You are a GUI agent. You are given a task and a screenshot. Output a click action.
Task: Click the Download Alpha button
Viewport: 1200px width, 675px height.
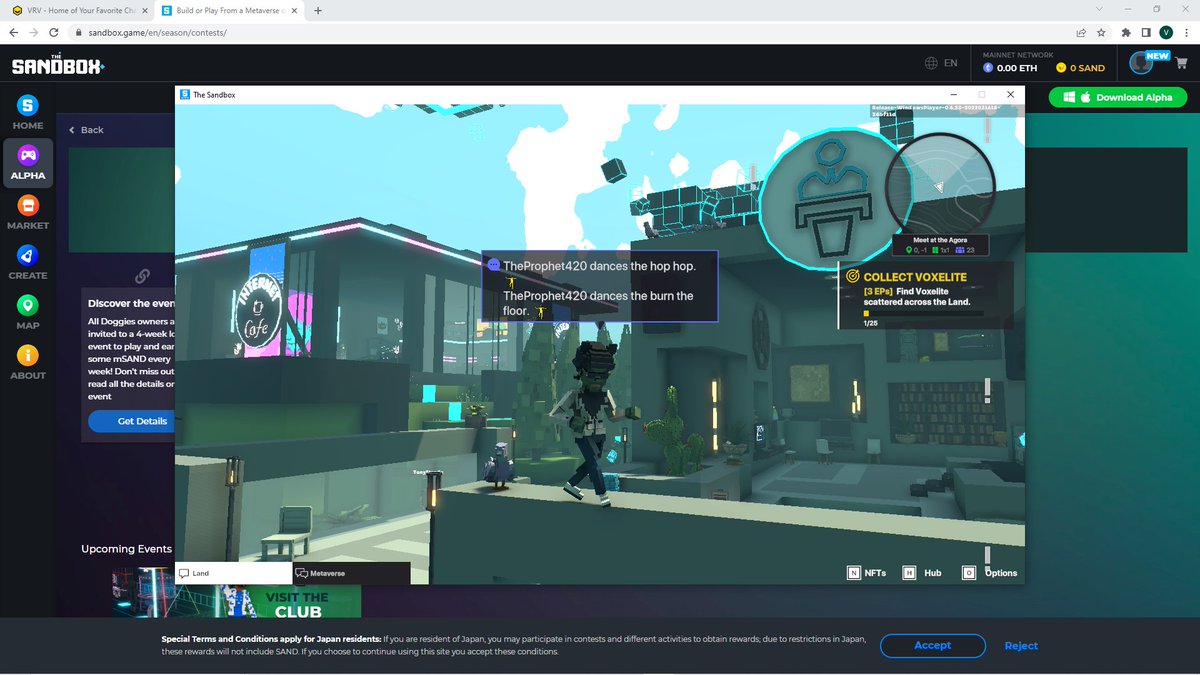(1117, 97)
